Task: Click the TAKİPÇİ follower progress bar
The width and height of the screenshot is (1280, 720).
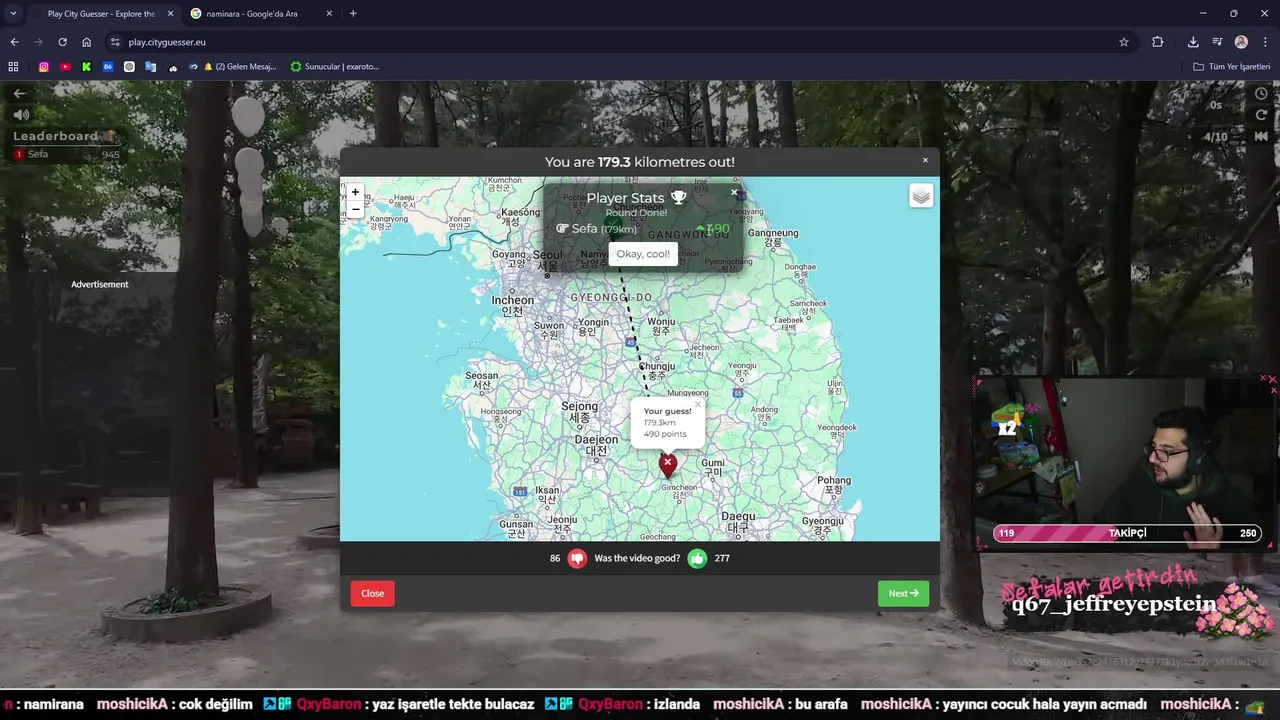Action: pos(1127,534)
